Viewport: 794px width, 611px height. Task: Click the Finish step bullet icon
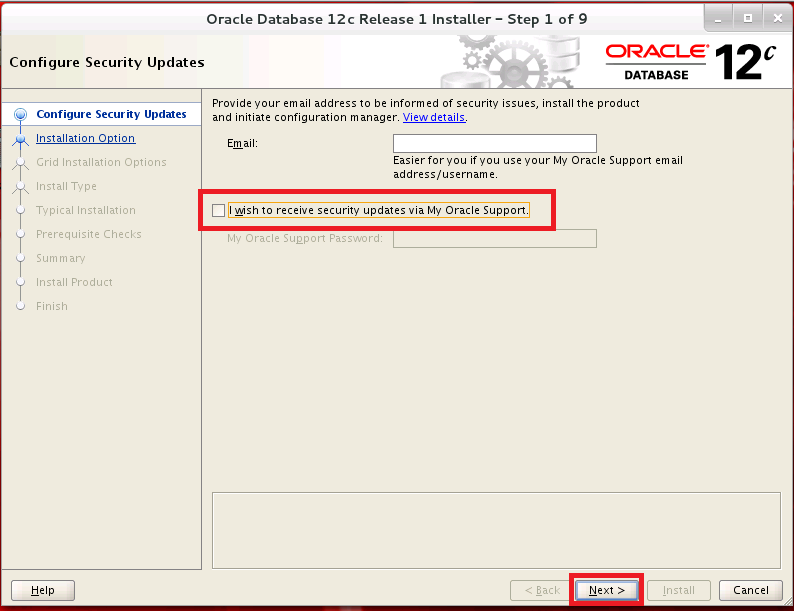click(20, 306)
